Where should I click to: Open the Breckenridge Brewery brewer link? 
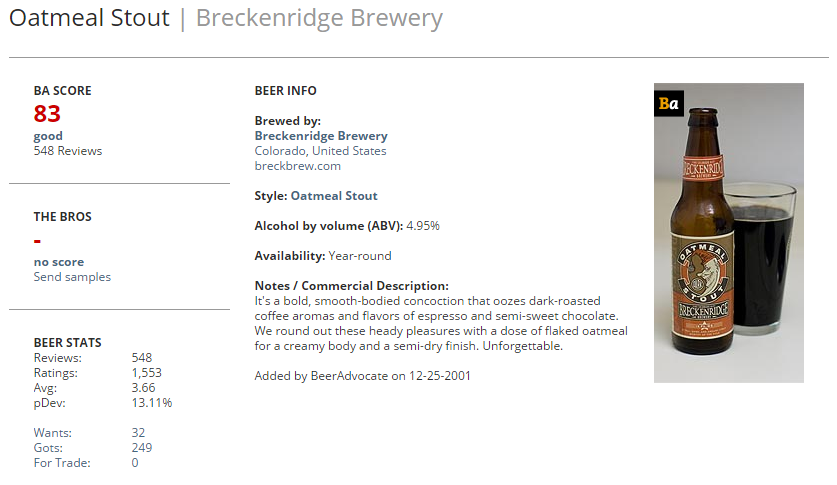[321, 136]
